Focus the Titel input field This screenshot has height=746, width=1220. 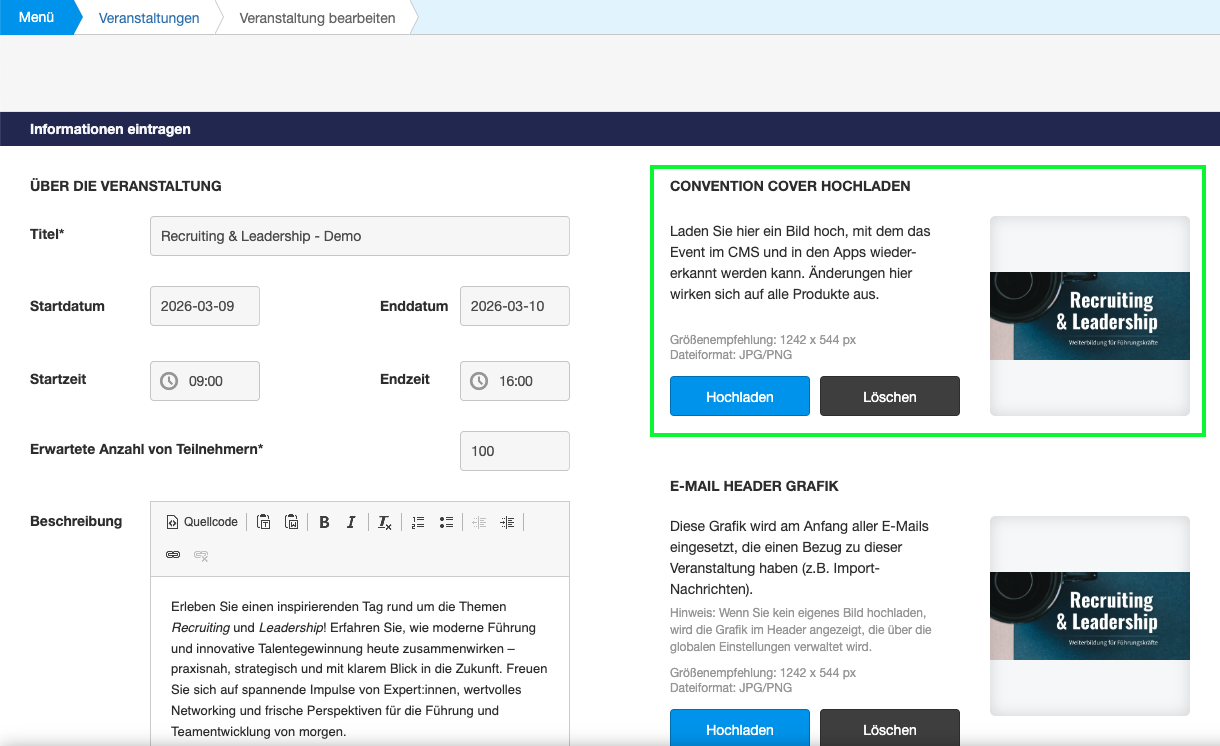pos(360,236)
